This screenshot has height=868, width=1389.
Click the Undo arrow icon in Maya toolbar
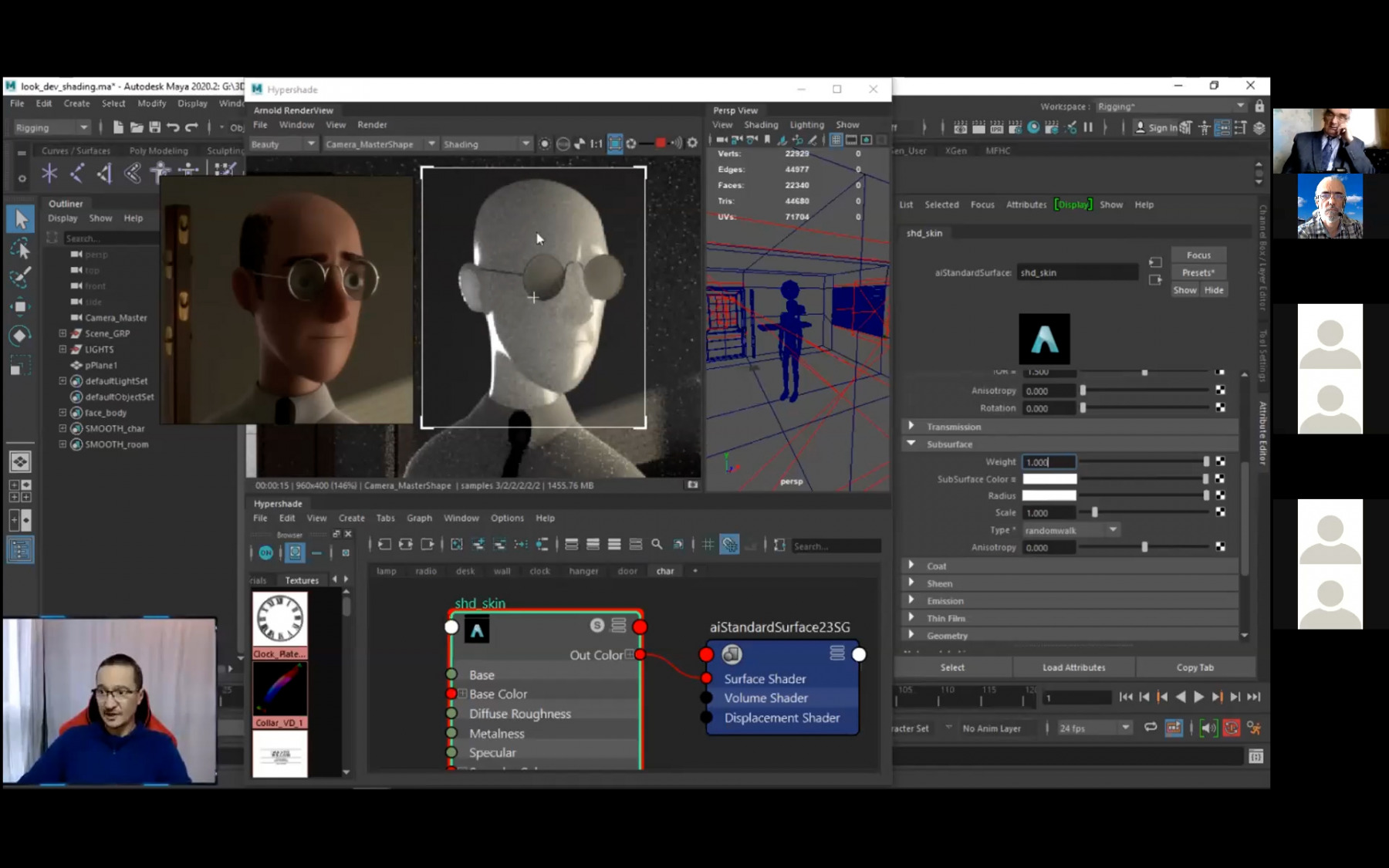point(174,127)
